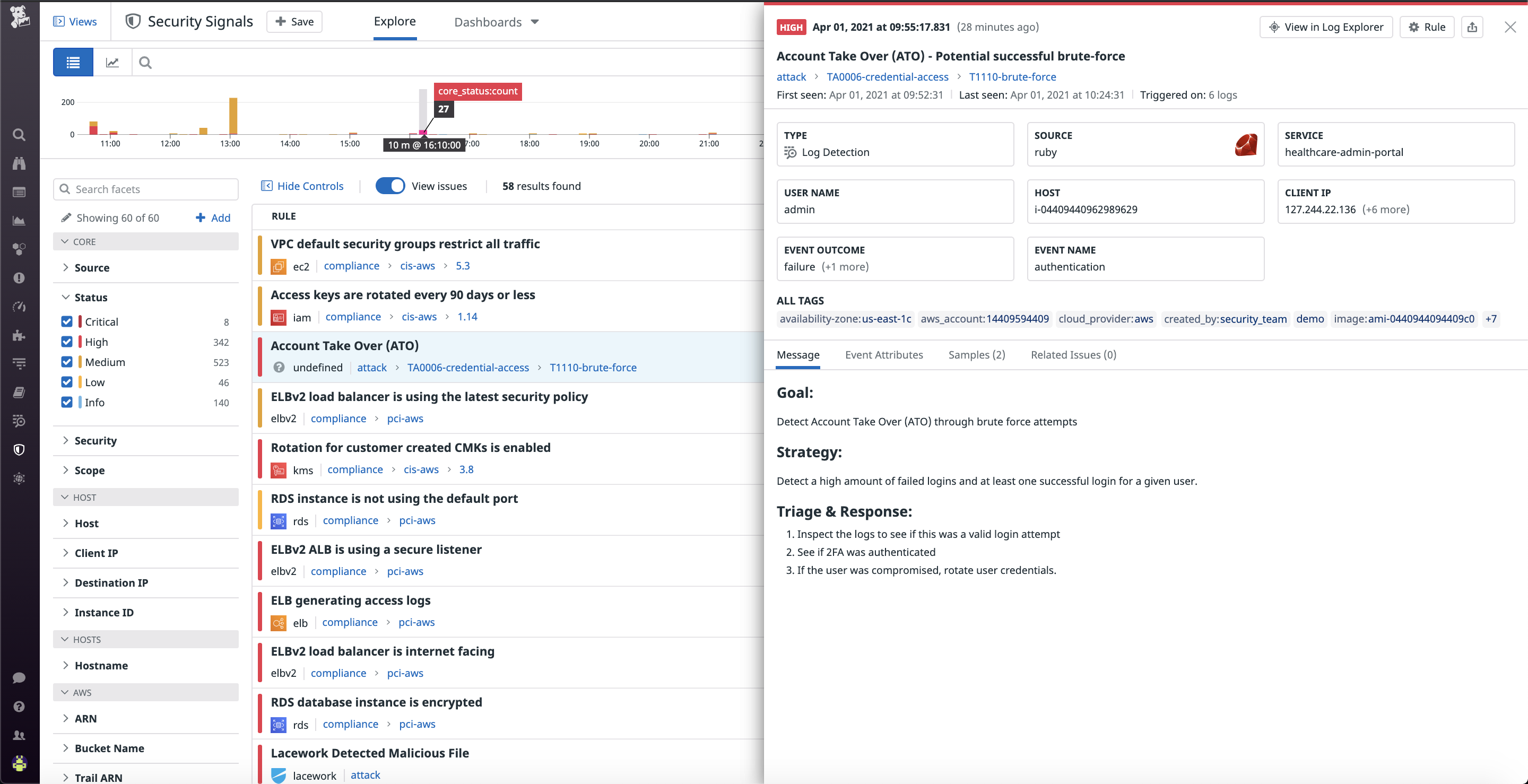This screenshot has height=784, width=1528.
Task: Open the help question mark icon in sidebar
Action: point(19,707)
